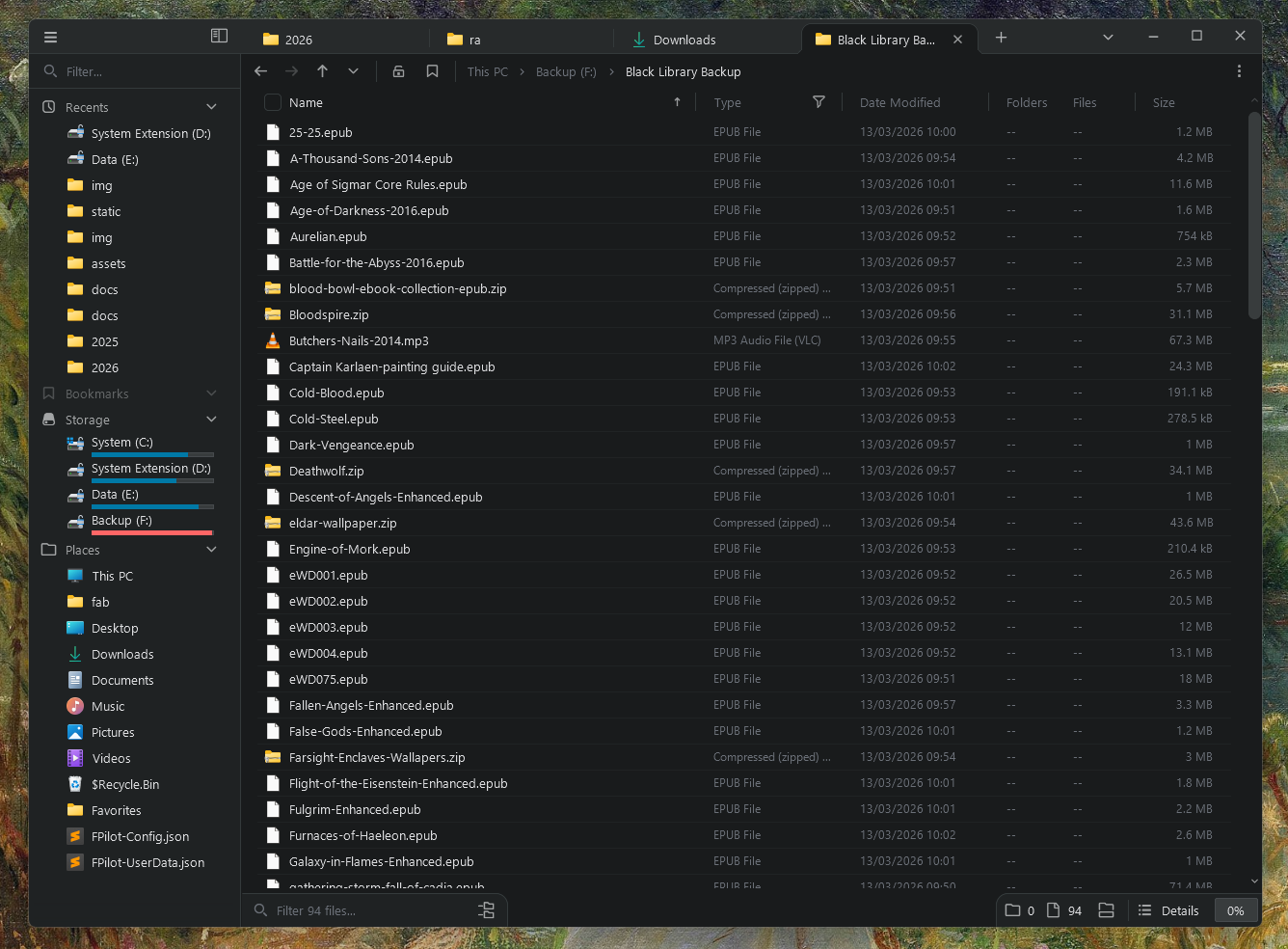Click the 0% progress indicator
The height and width of the screenshot is (949, 1288).
point(1236,910)
